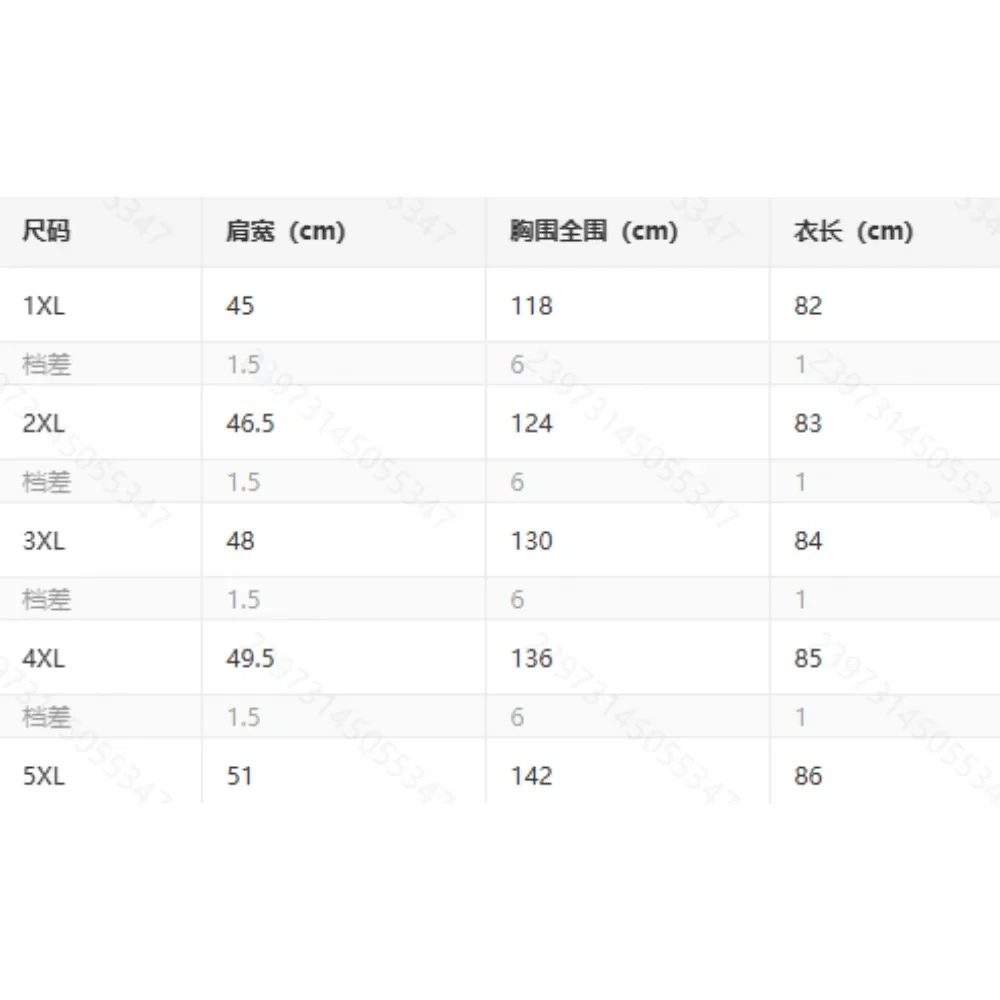
Task: Select garment length value 86
Action: [808, 776]
